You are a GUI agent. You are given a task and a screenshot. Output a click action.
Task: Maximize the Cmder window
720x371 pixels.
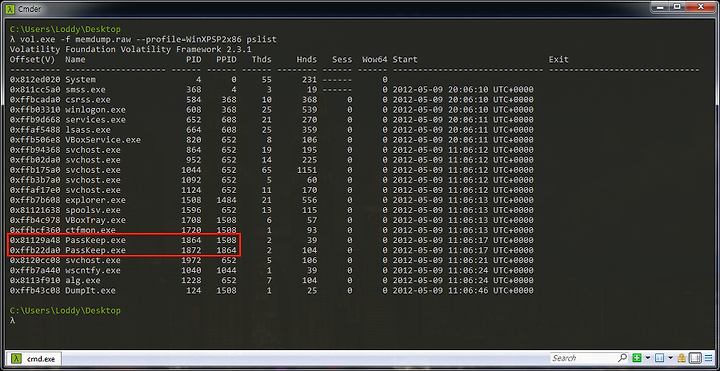(678, 6)
